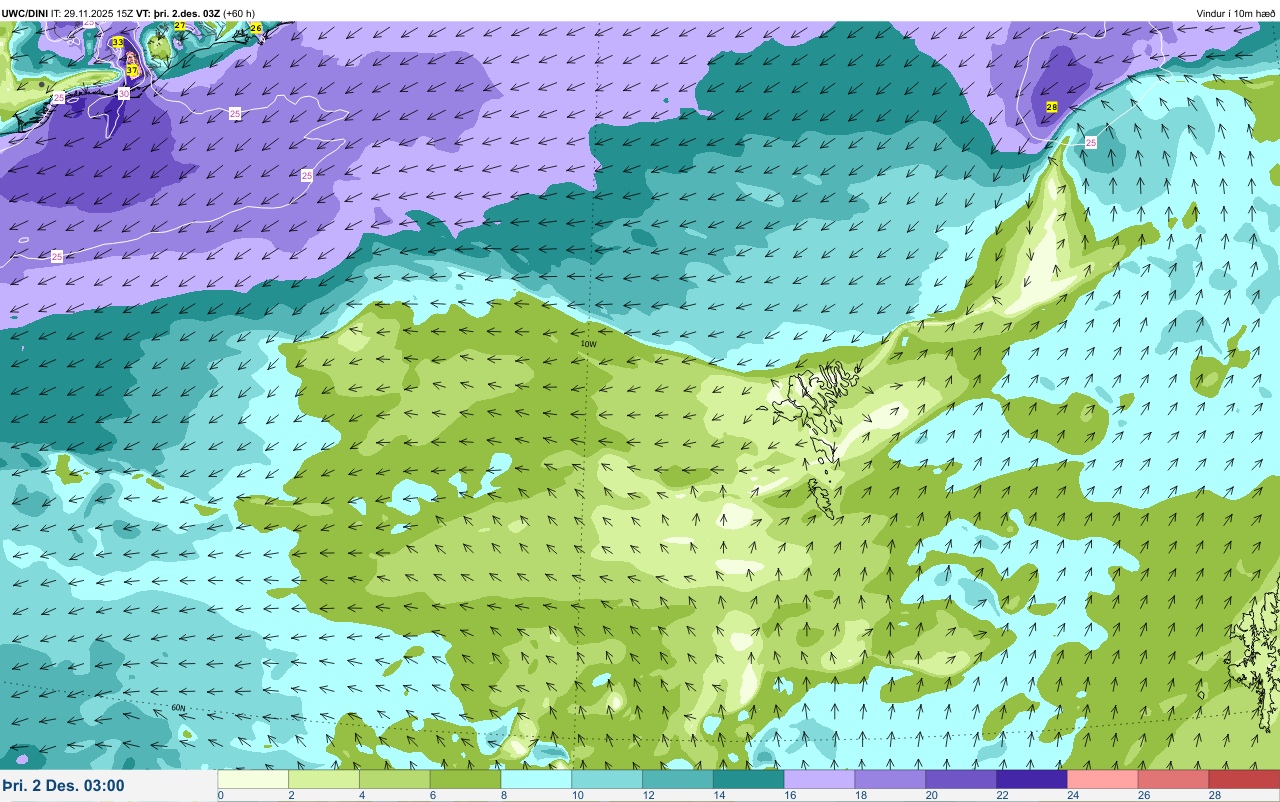
Task: Click the yellow 28 wind maximum marker
Action: pos(1052,107)
